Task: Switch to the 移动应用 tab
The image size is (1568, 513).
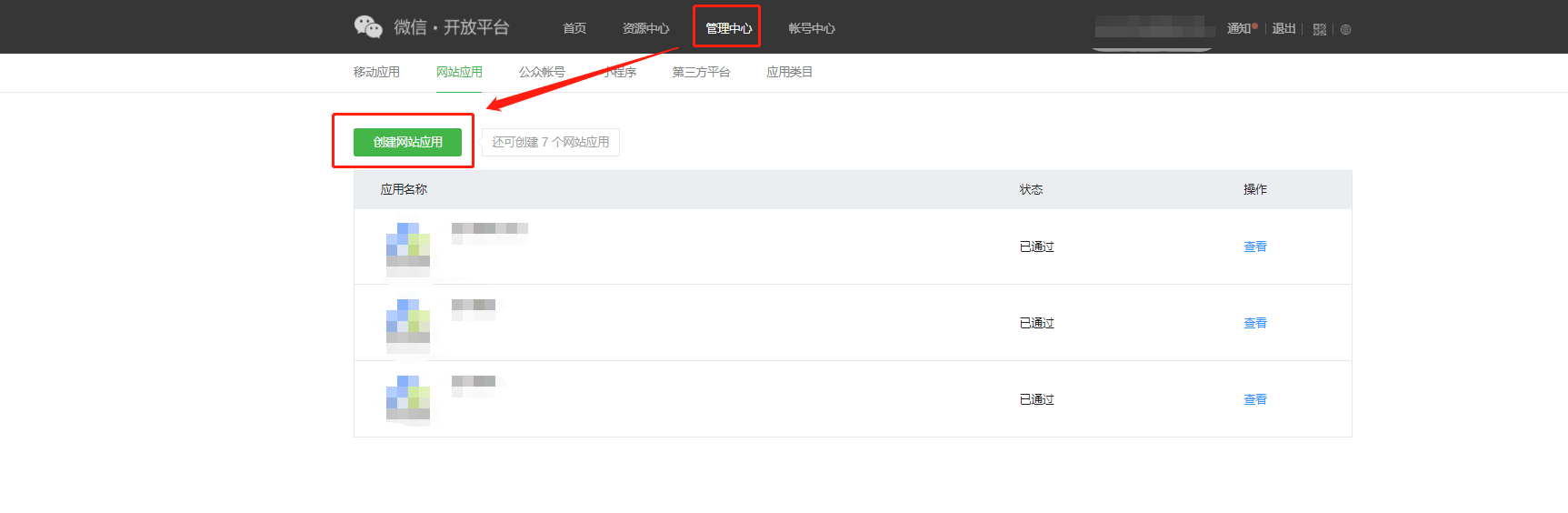Action: tap(376, 72)
